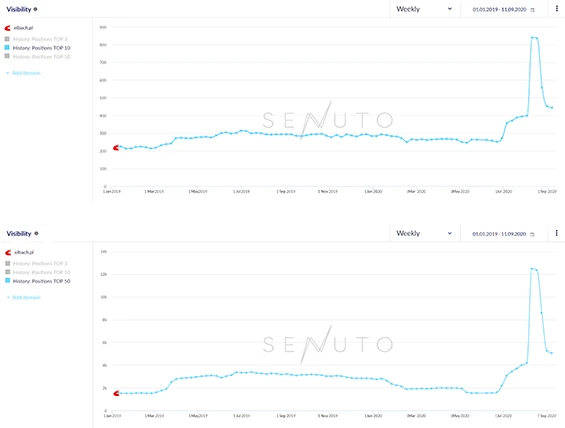Click the '1 Sep 2019' axis label in the TOP 10 chart
This screenshot has height=428, width=565.
pyautogui.click(x=286, y=192)
